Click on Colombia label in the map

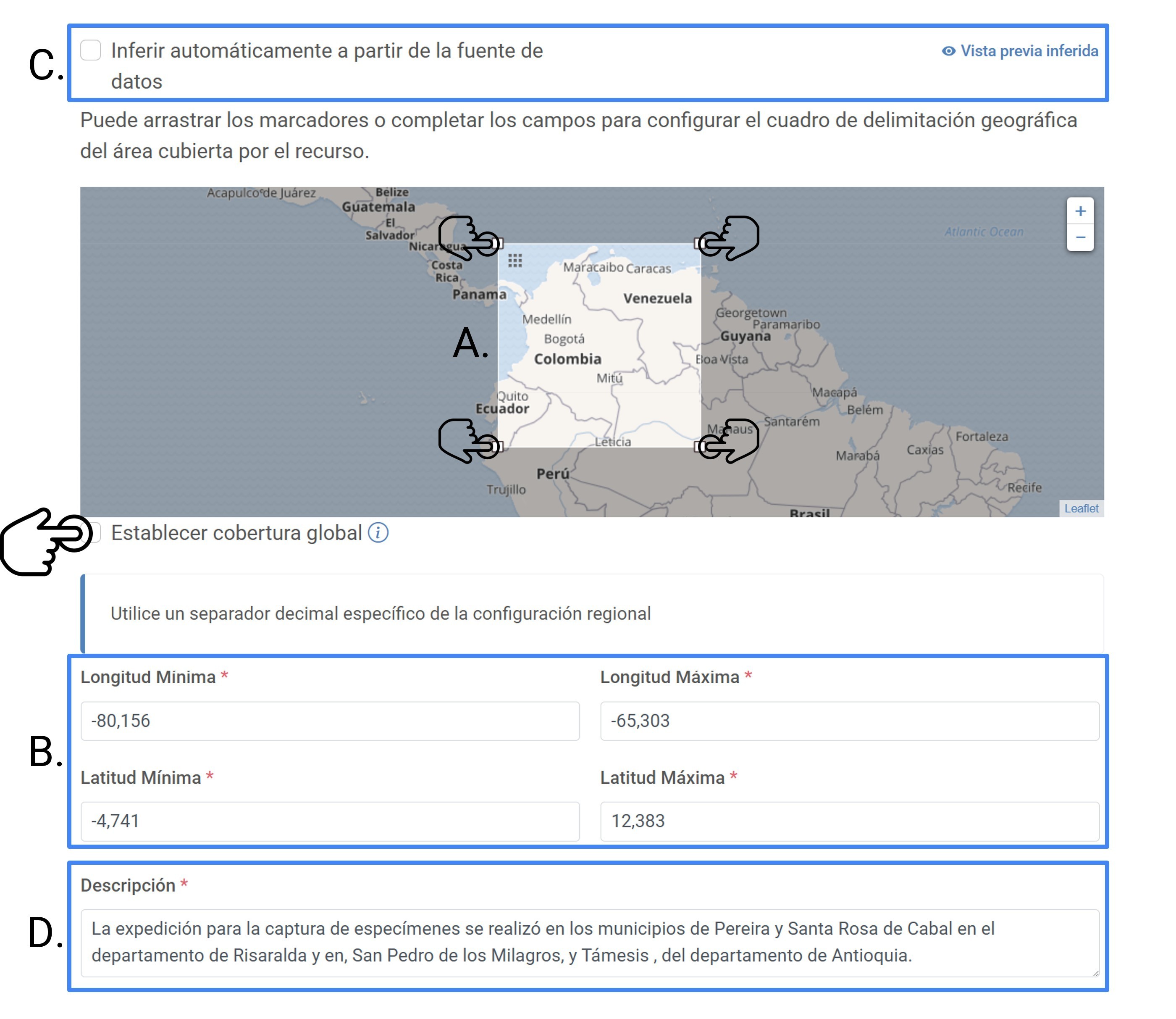(x=567, y=359)
